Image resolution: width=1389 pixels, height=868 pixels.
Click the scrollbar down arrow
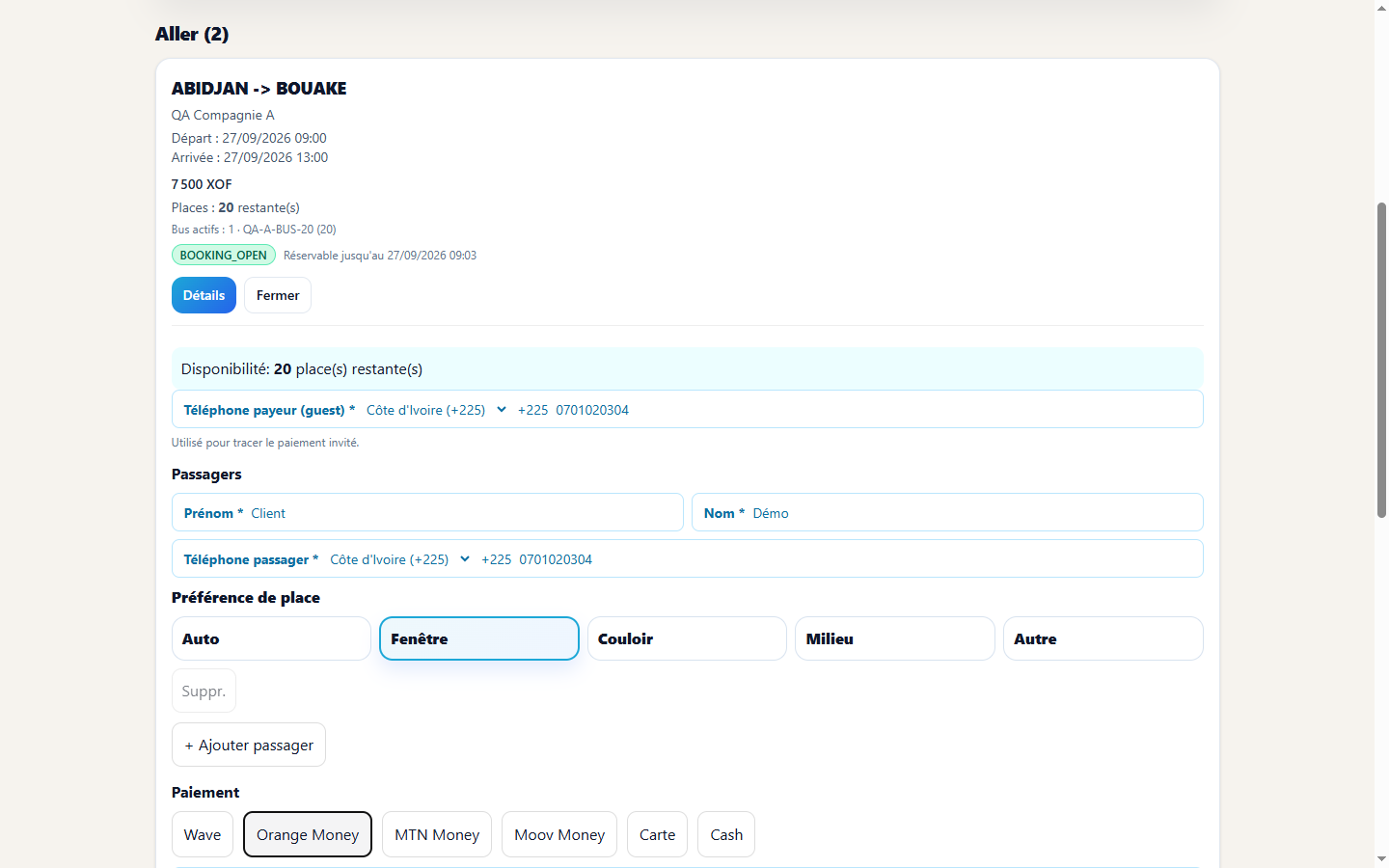(x=1381, y=858)
